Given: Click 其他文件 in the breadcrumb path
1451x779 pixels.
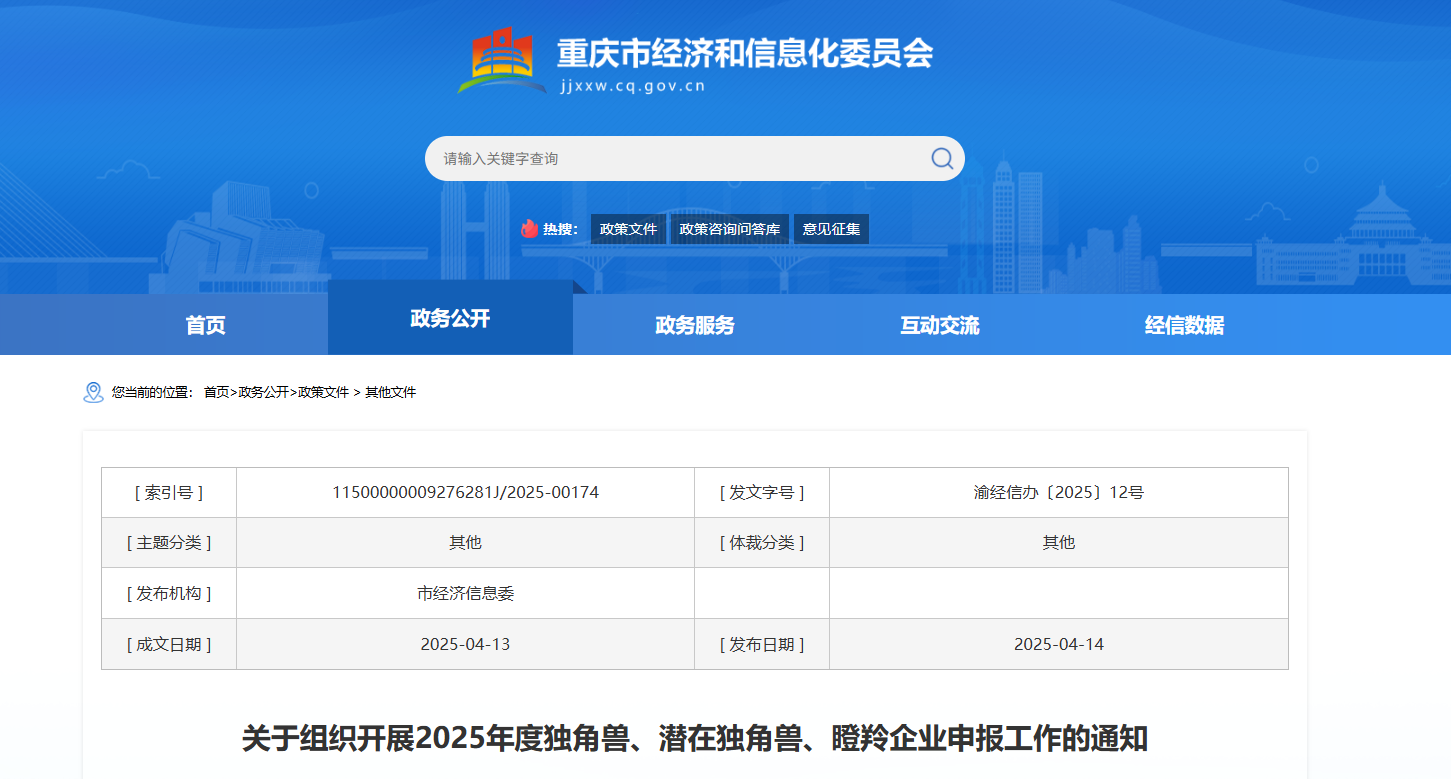Looking at the screenshot, I should [390, 393].
